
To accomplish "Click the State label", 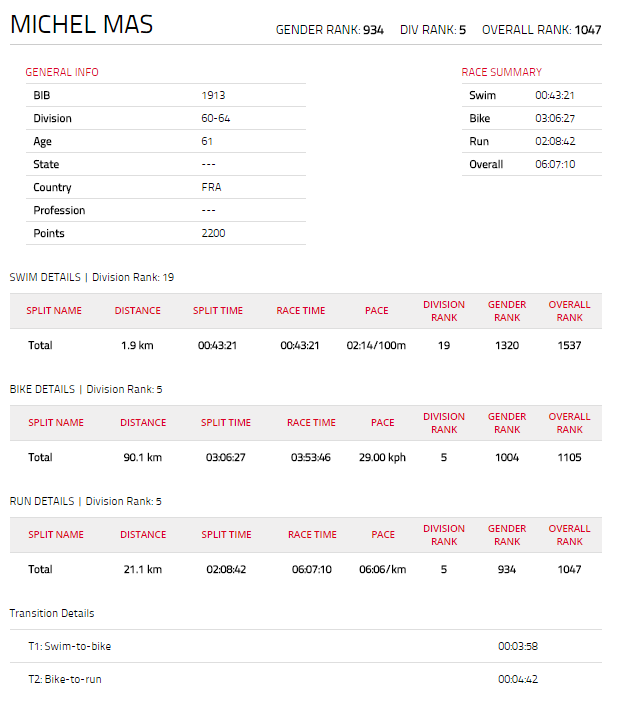I will [x=46, y=164].
